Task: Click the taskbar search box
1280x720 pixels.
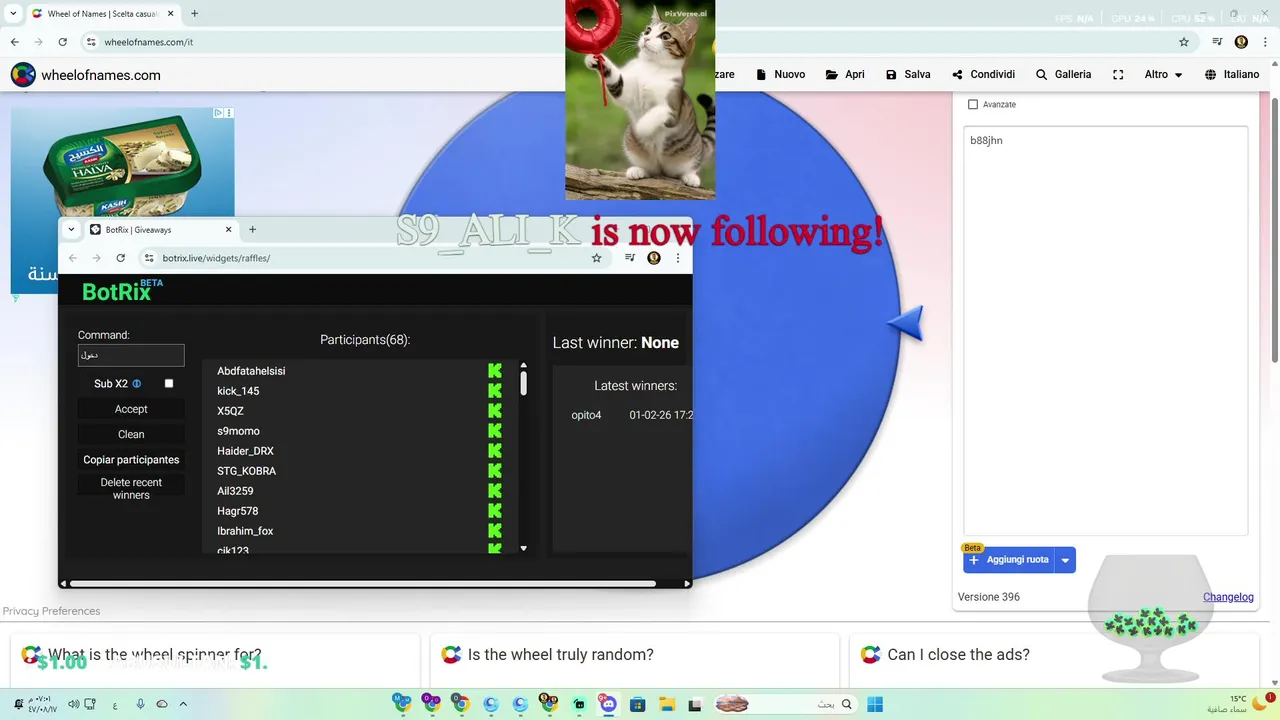Action: pyautogui.click(x=785, y=704)
